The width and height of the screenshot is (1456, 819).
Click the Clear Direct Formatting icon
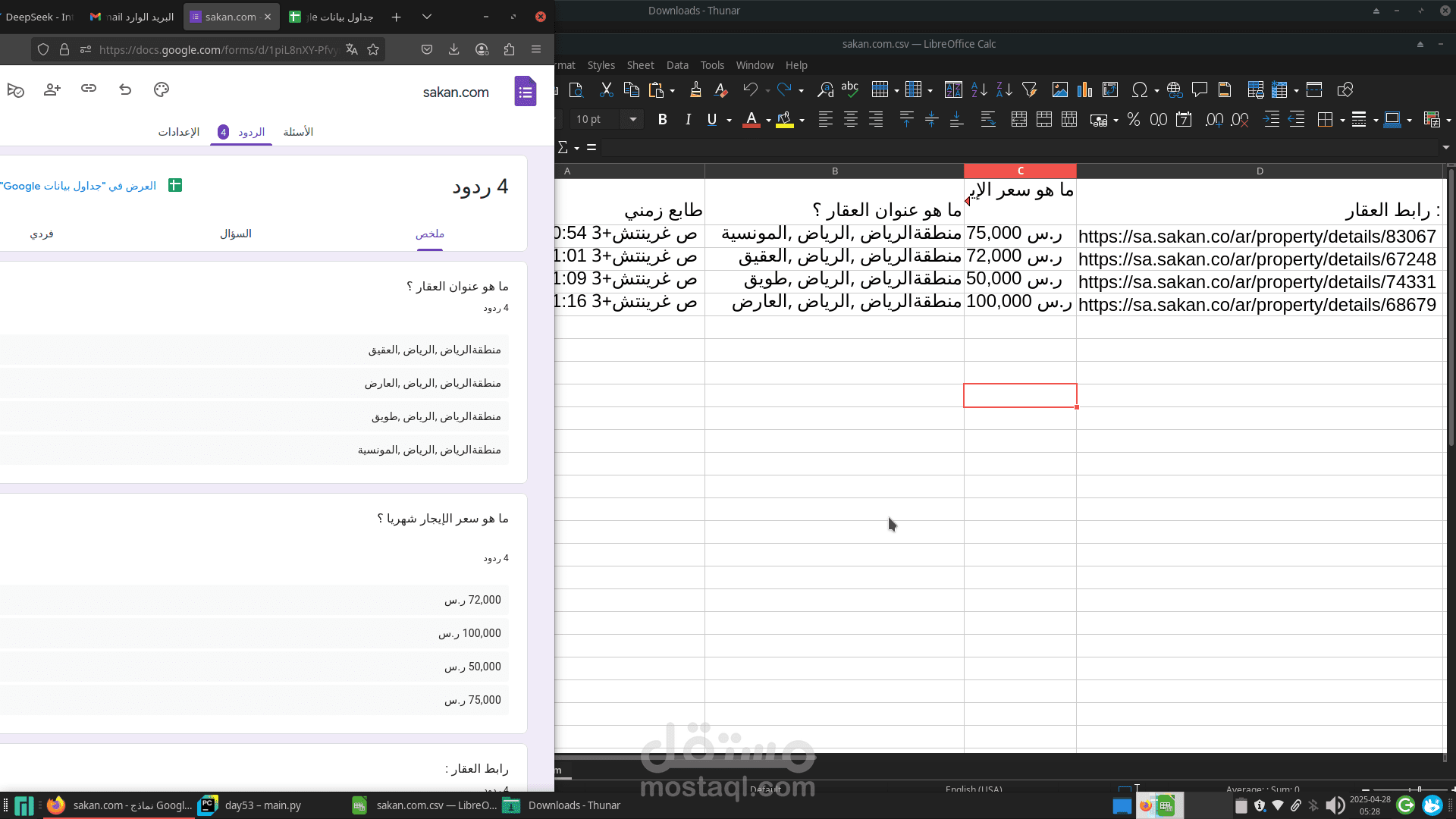pyautogui.click(x=721, y=90)
